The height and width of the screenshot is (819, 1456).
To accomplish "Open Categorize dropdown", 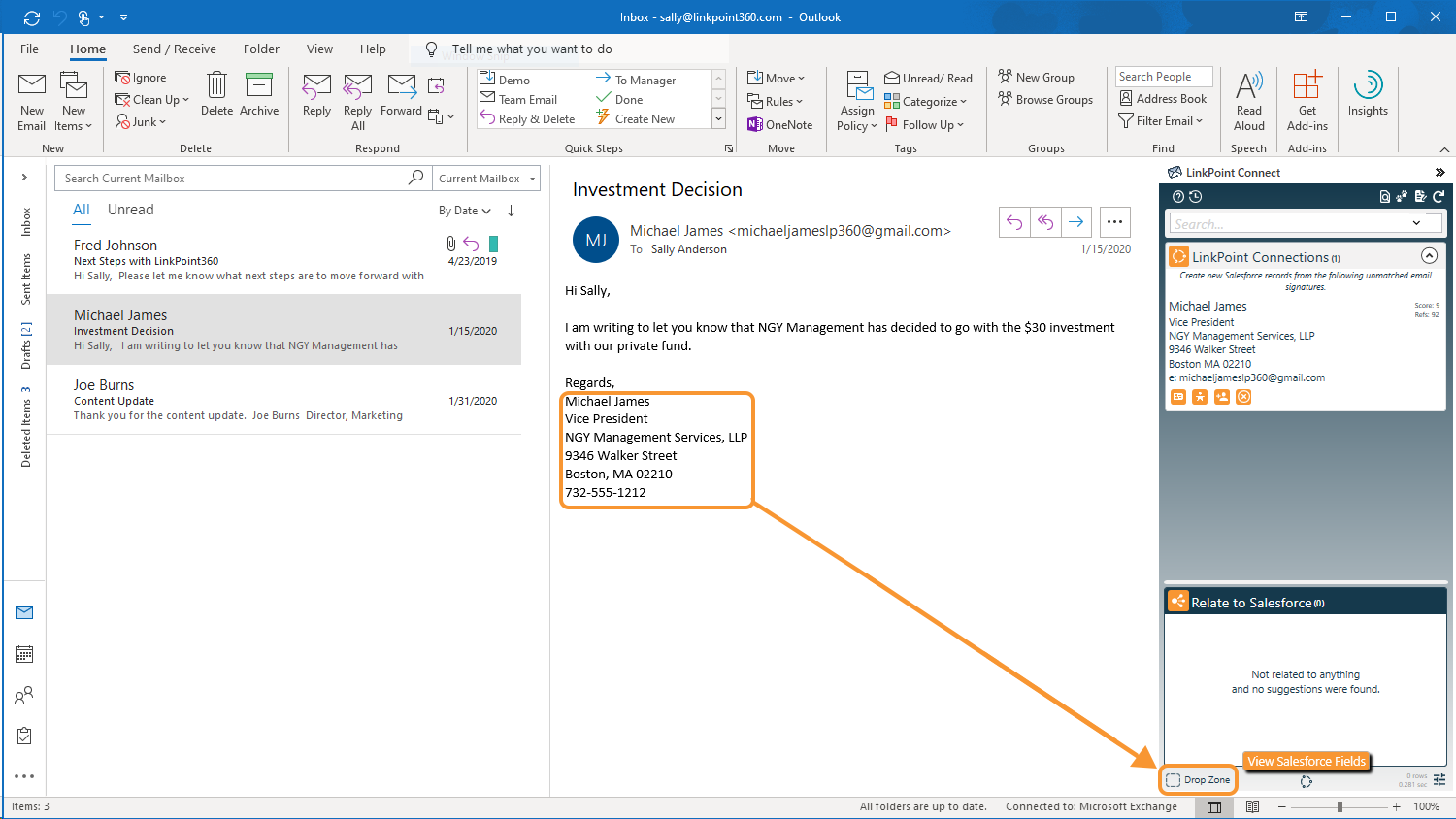I will [926, 101].
